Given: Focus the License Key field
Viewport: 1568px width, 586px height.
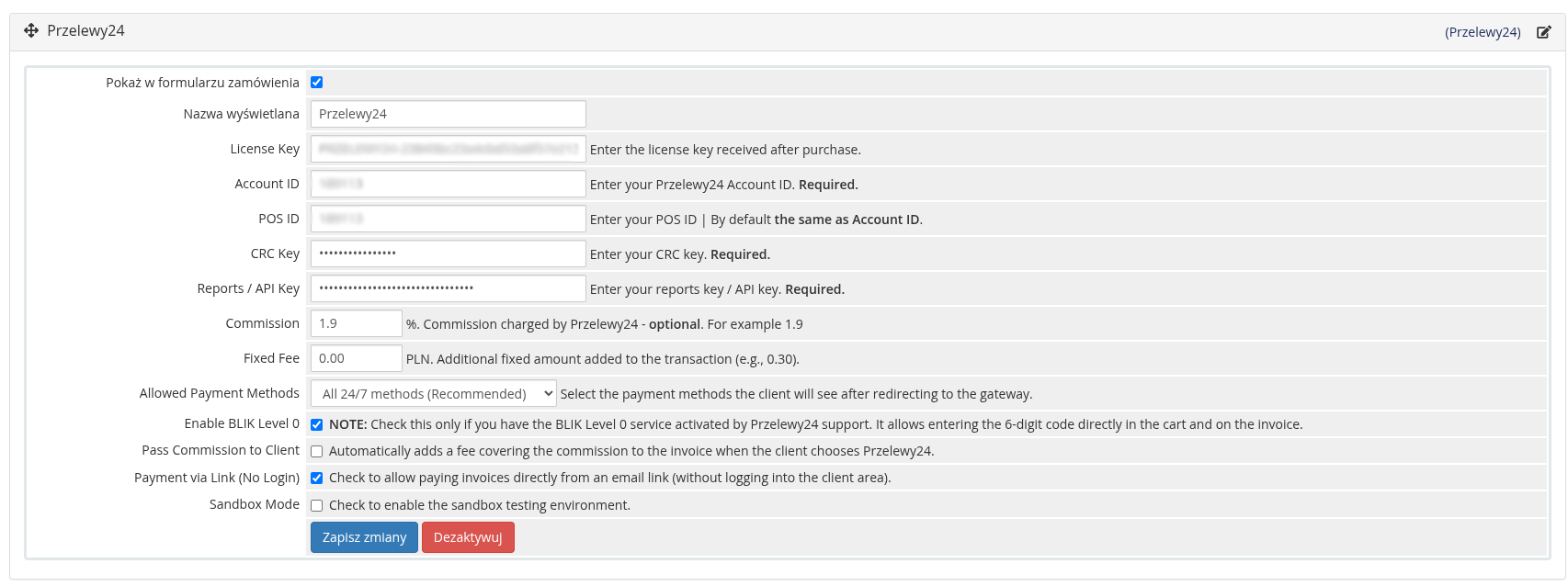Looking at the screenshot, I should click(448, 149).
